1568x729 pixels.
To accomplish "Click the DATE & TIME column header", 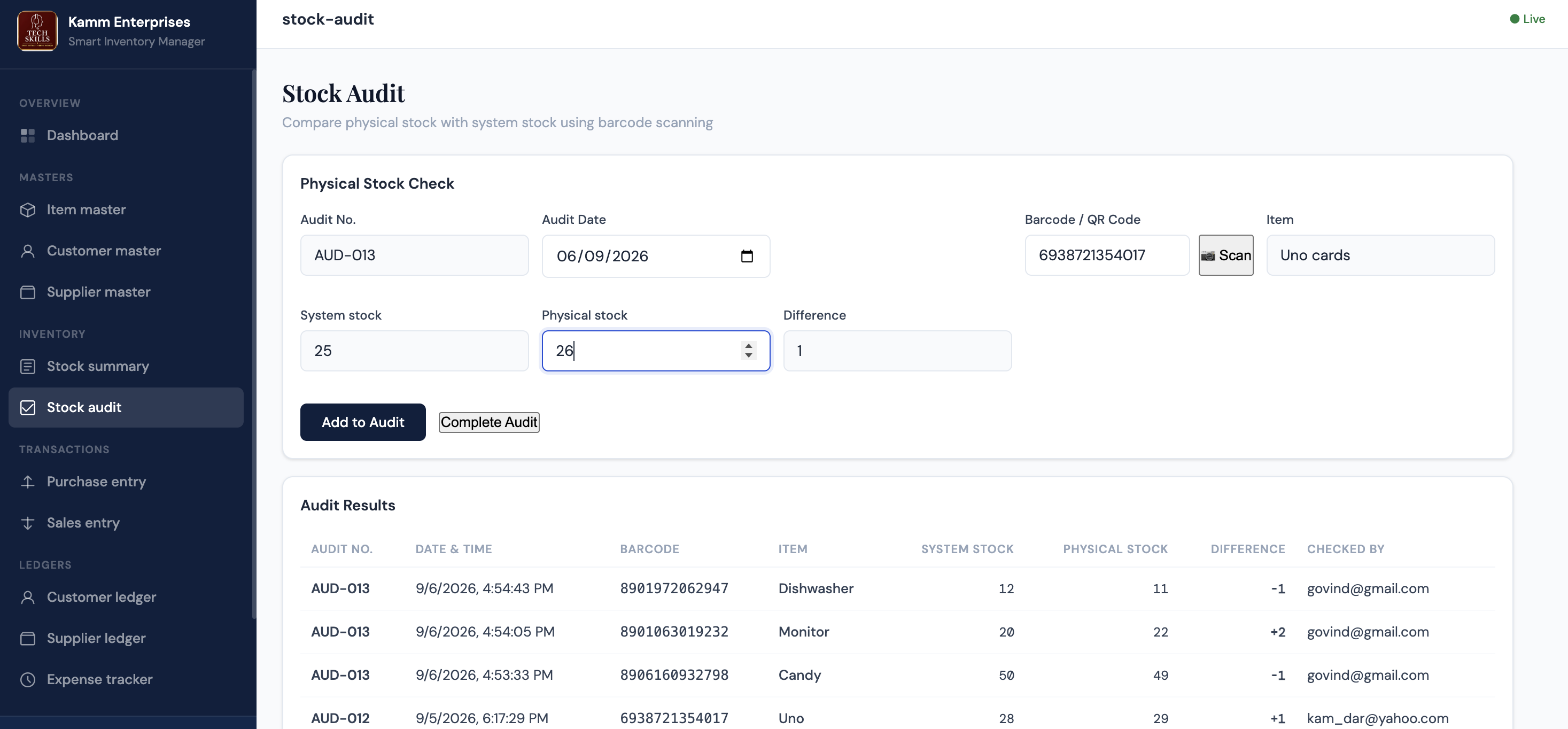I will (x=454, y=549).
